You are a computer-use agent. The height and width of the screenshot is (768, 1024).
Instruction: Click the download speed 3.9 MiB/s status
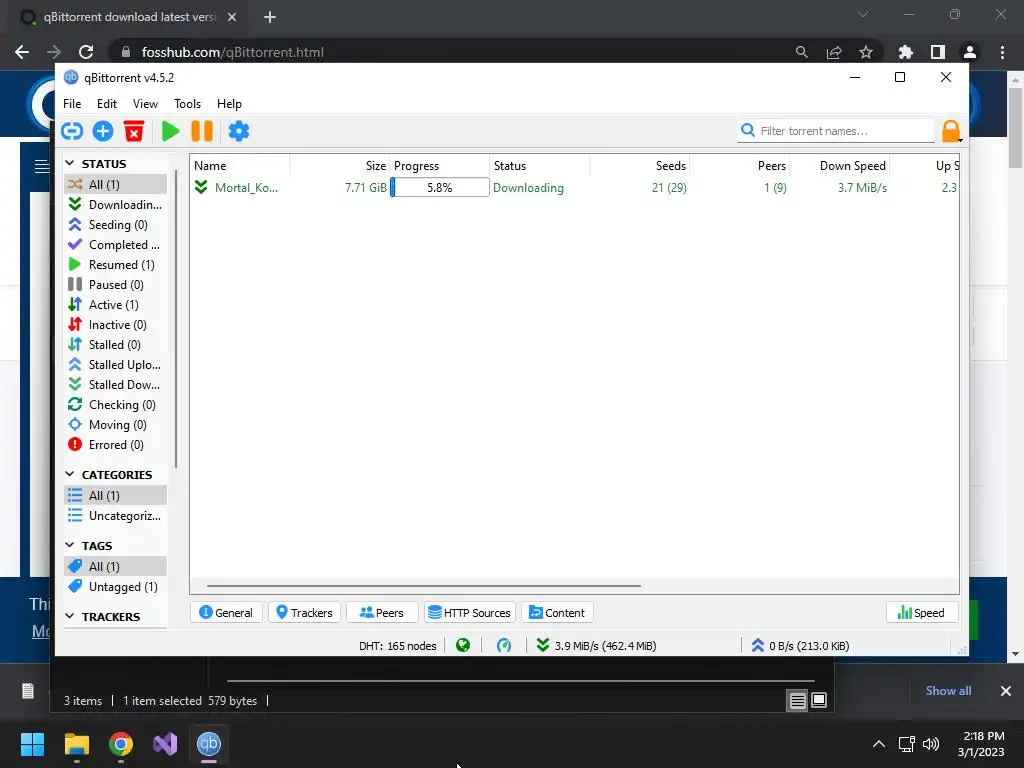pos(596,646)
